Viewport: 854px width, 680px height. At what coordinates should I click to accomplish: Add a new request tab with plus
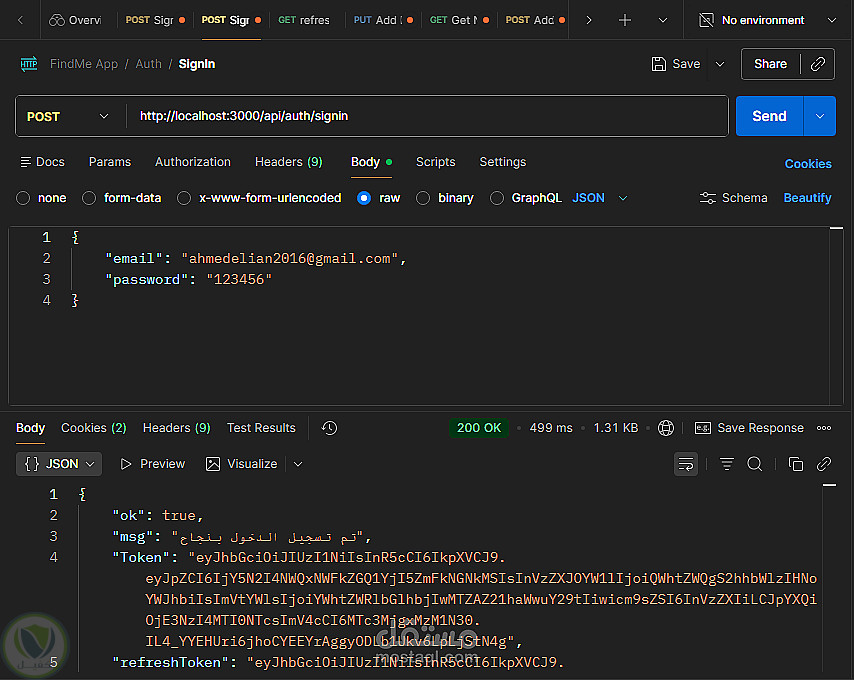click(x=625, y=20)
